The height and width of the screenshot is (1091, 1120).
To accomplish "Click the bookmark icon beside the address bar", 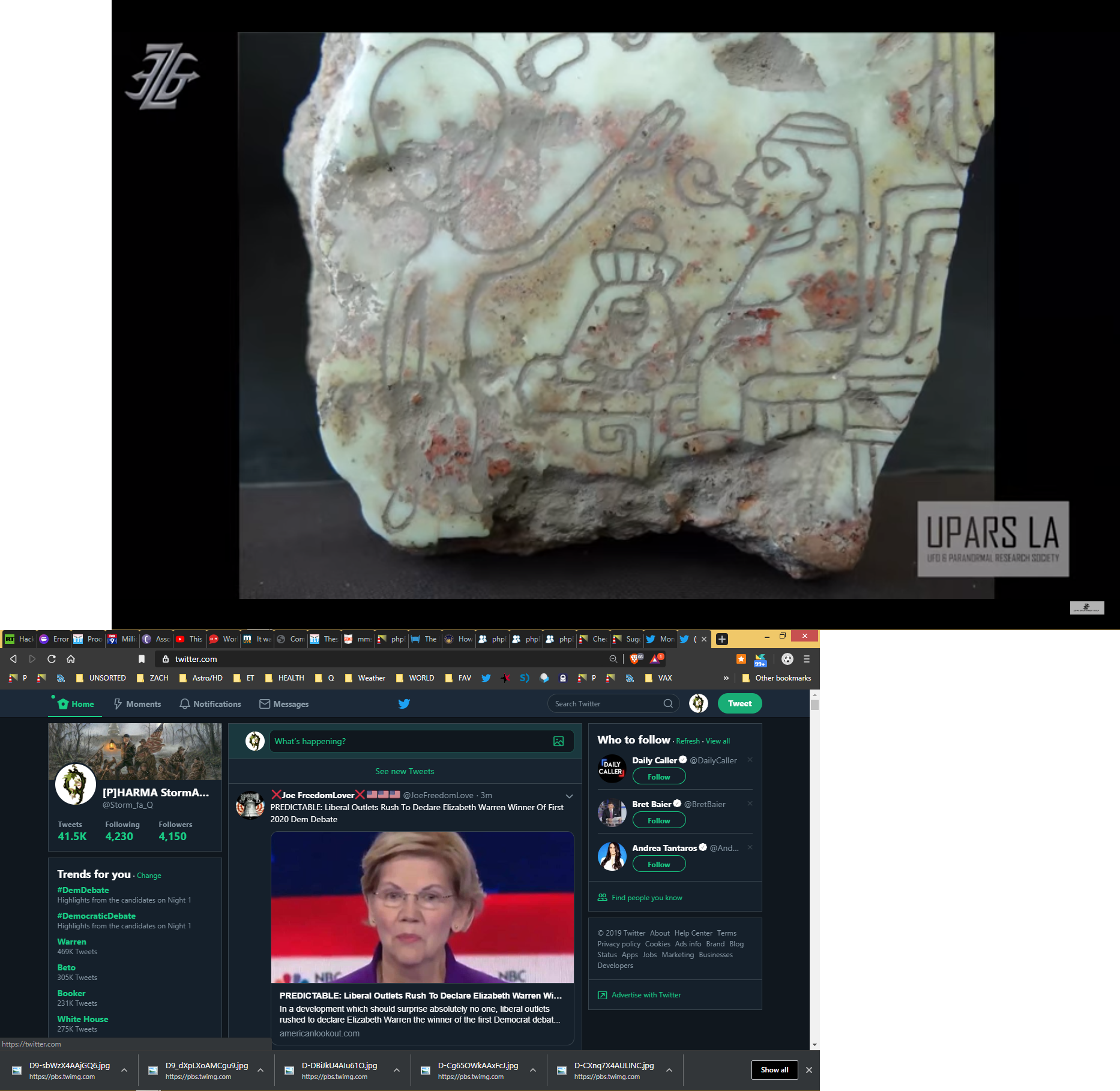I will [142, 659].
